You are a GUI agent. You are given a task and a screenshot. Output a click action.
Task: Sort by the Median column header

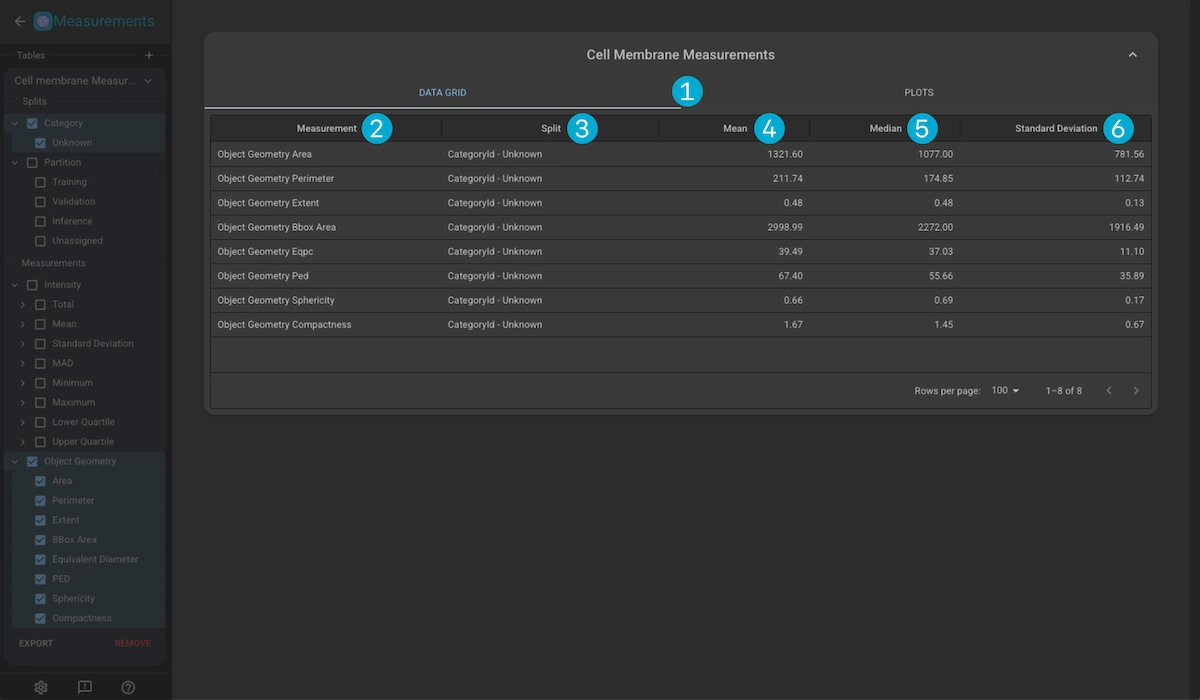pyautogui.click(x=885, y=129)
